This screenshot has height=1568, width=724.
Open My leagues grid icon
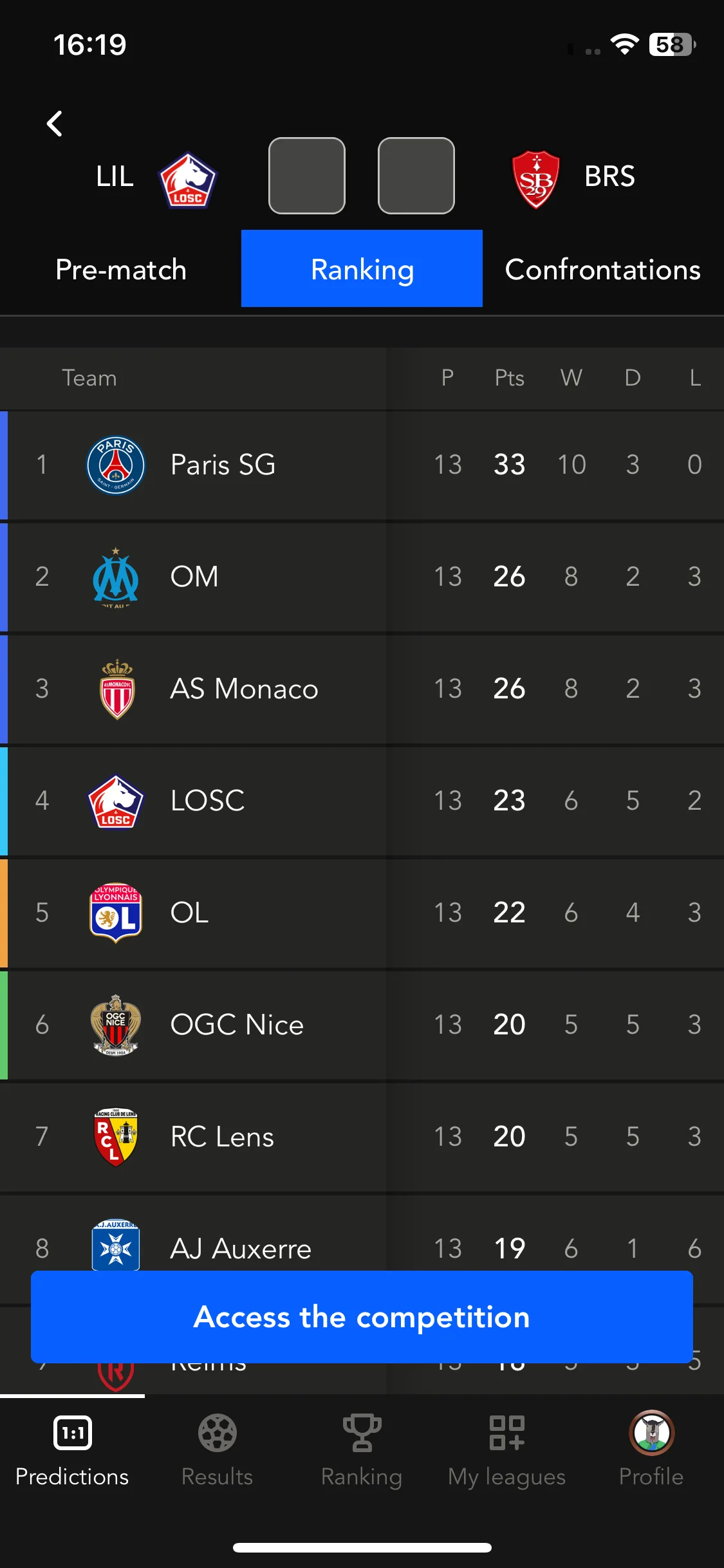coord(506,1433)
